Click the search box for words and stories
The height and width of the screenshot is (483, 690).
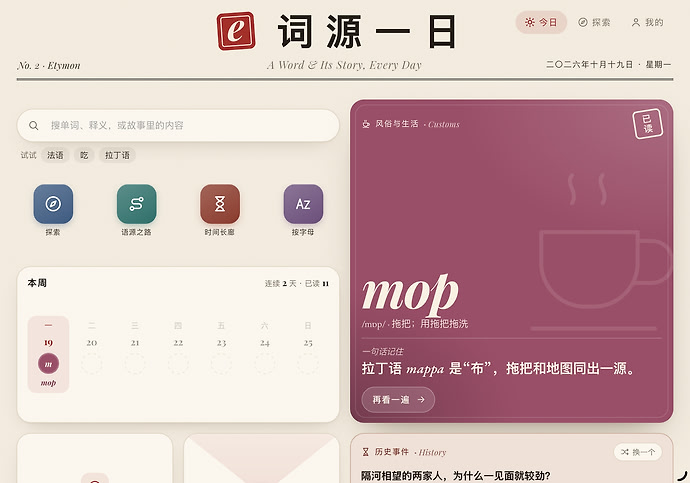pos(178,125)
